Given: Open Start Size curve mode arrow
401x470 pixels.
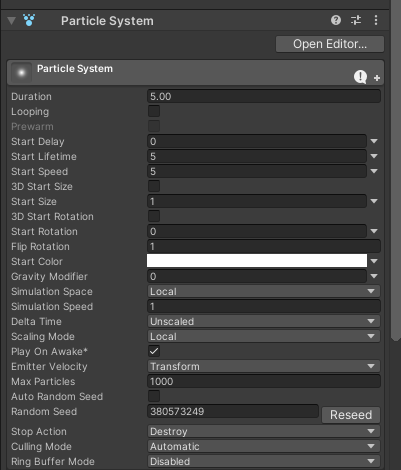Looking at the screenshot, I should (x=374, y=201).
